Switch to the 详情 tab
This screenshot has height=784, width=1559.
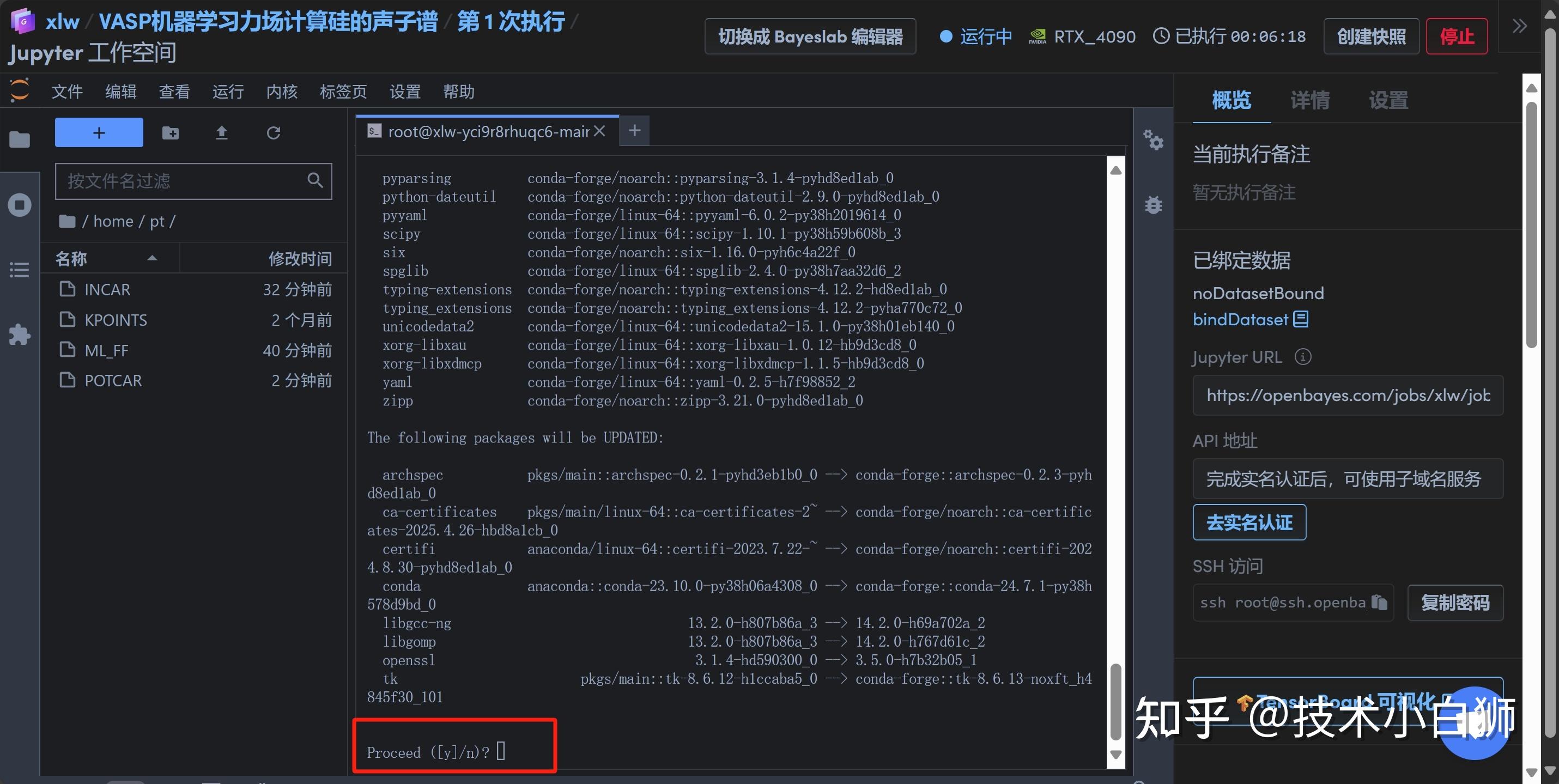pos(1311,100)
